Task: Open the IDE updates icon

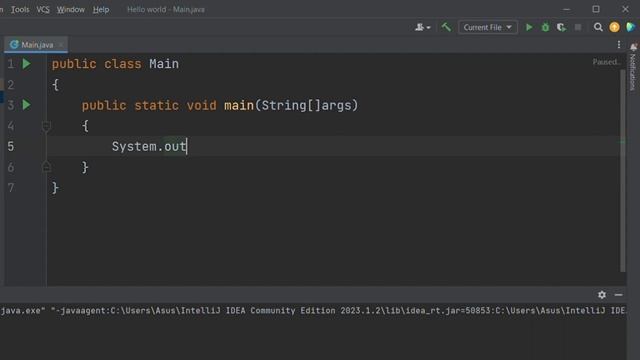Action: tap(614, 27)
